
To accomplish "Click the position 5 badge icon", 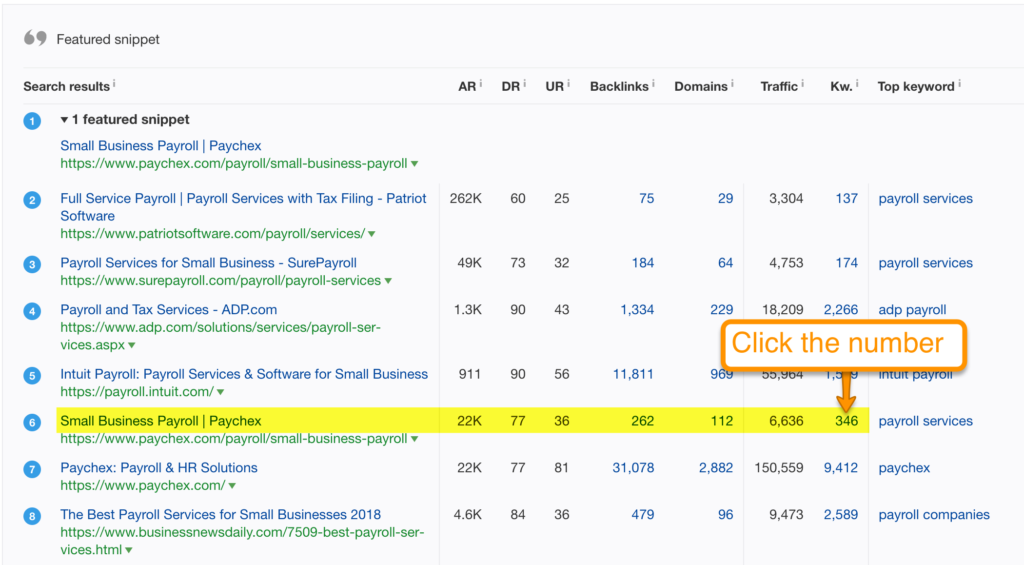I will point(32,376).
